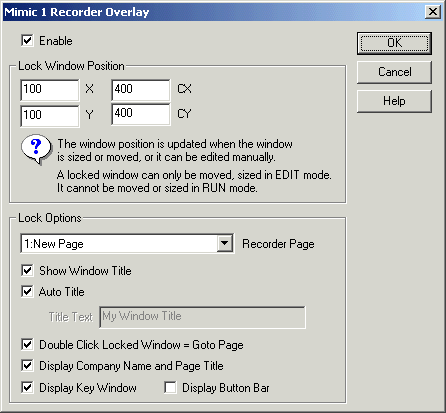
Task: Toggle Double Click Locked Window = Goto Page
Action: point(27,344)
